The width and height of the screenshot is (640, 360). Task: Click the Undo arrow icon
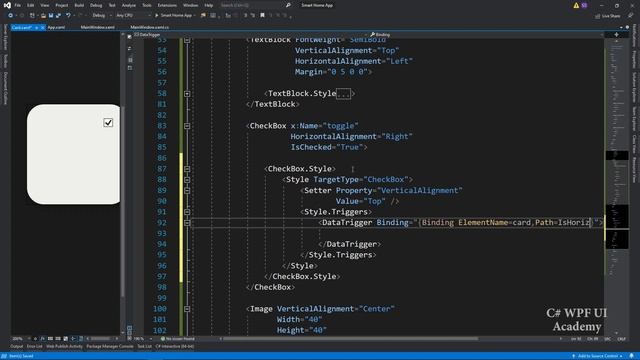tap(68, 16)
